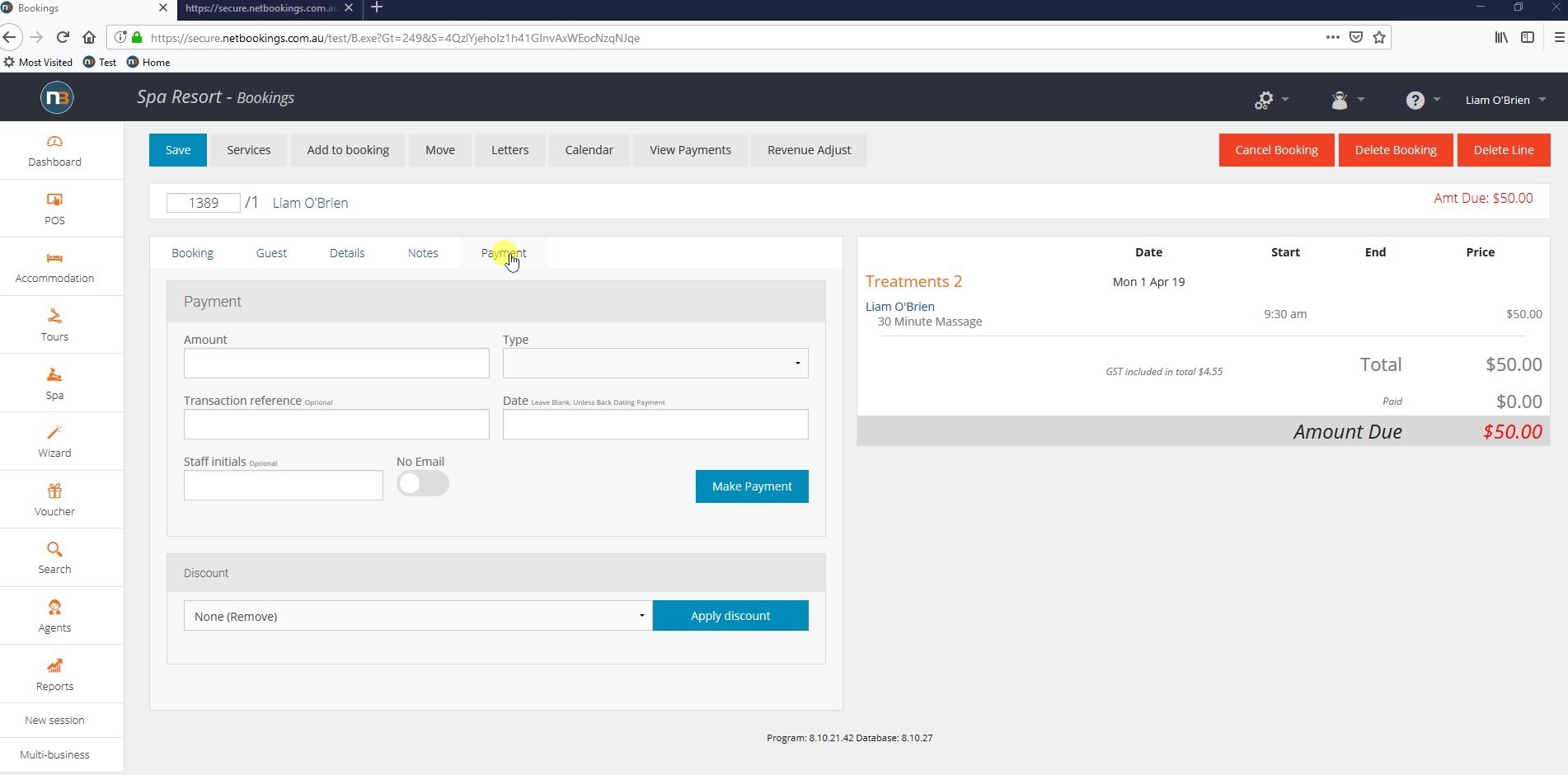Toggle the No Email switch

(x=423, y=483)
